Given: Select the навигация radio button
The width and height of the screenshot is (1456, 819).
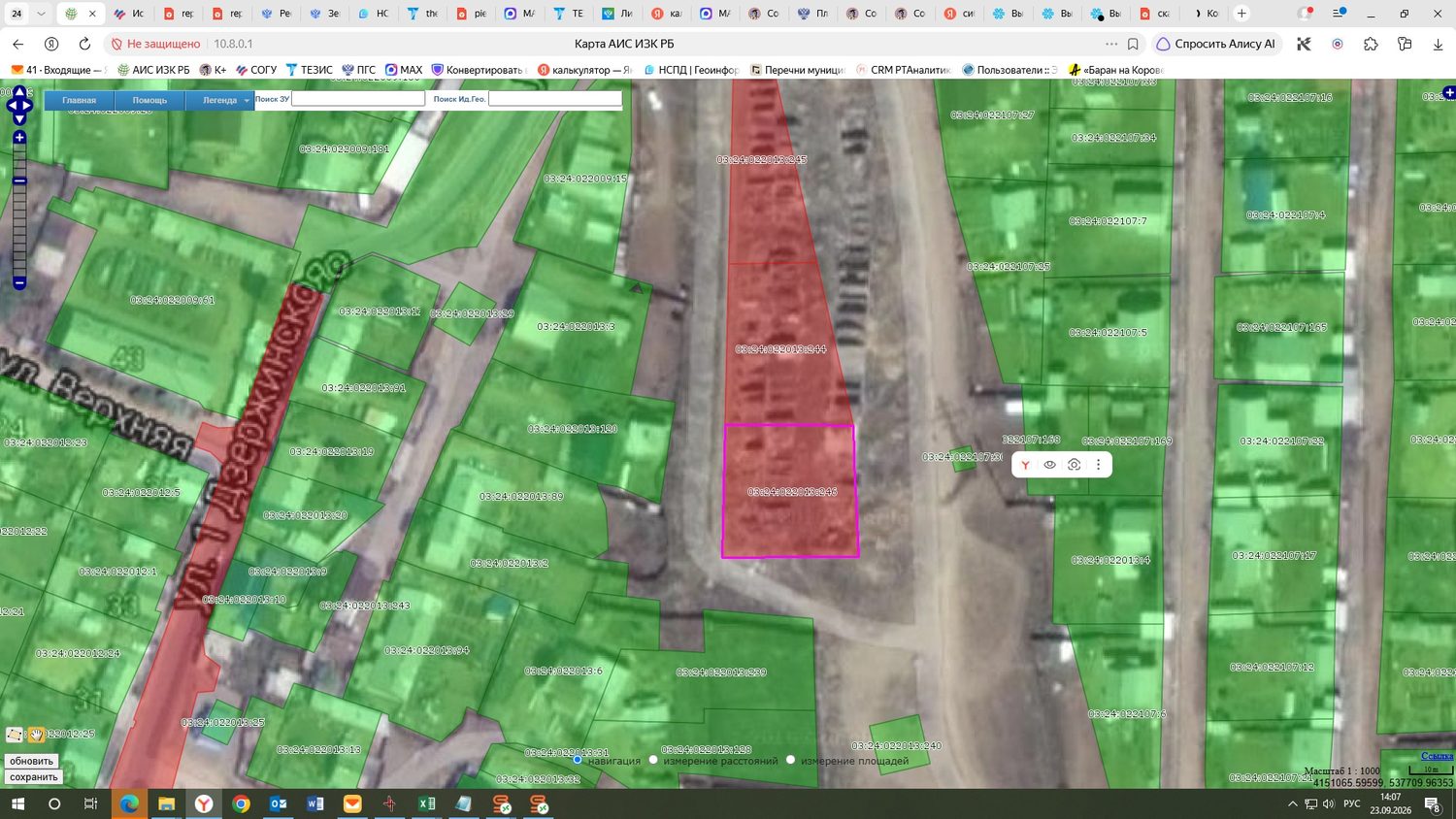Looking at the screenshot, I should pos(577,760).
